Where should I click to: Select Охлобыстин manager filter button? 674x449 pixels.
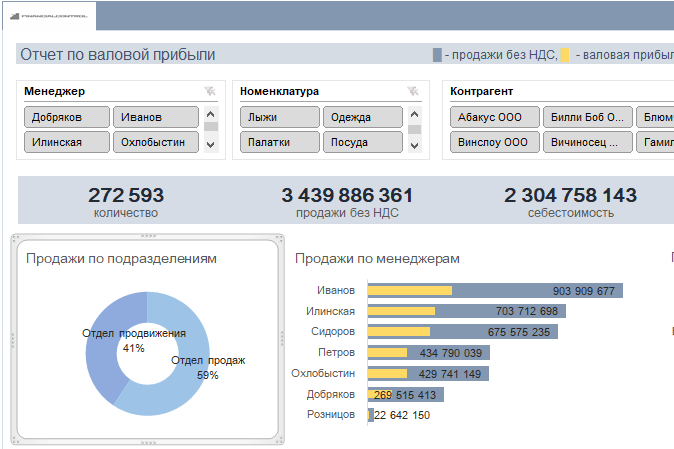tap(156, 142)
